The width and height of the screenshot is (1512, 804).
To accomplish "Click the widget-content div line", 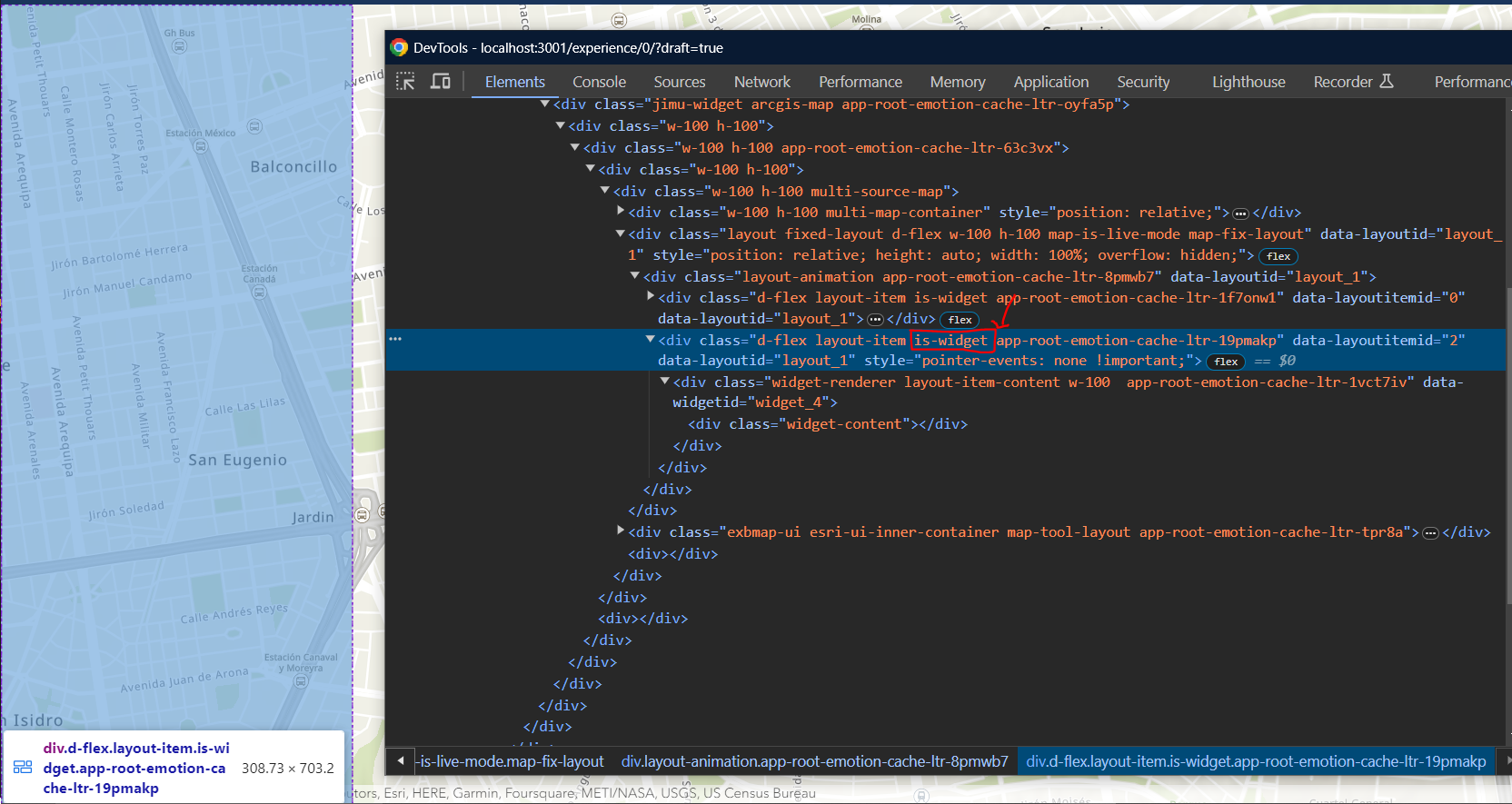I will [827, 424].
